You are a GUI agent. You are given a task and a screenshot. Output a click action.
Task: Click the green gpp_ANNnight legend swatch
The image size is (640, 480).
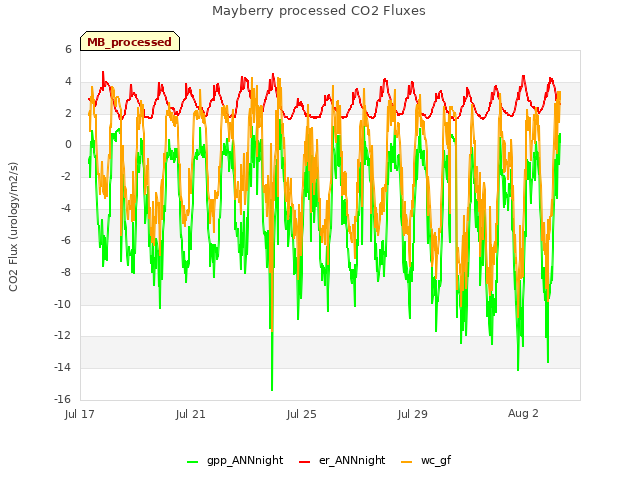192,462
